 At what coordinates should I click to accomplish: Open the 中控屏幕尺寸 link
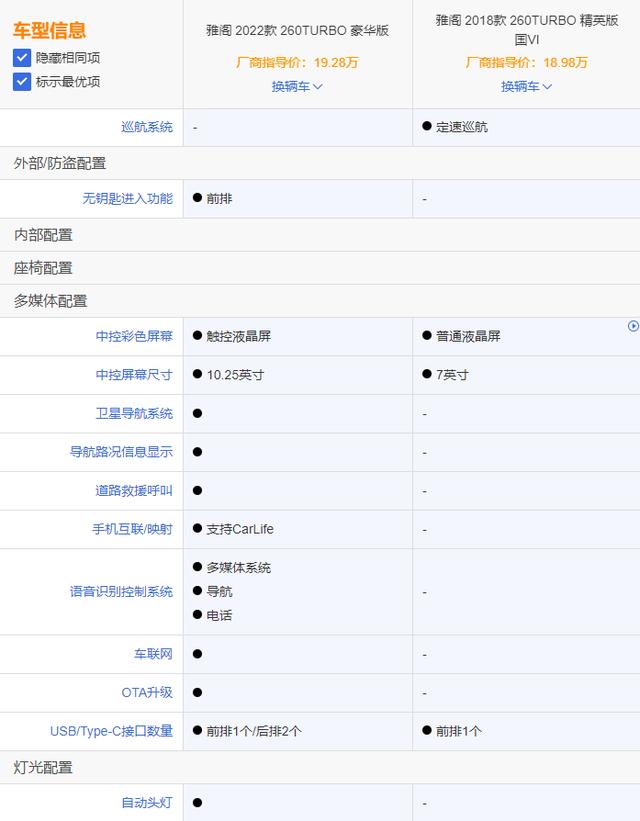134,375
